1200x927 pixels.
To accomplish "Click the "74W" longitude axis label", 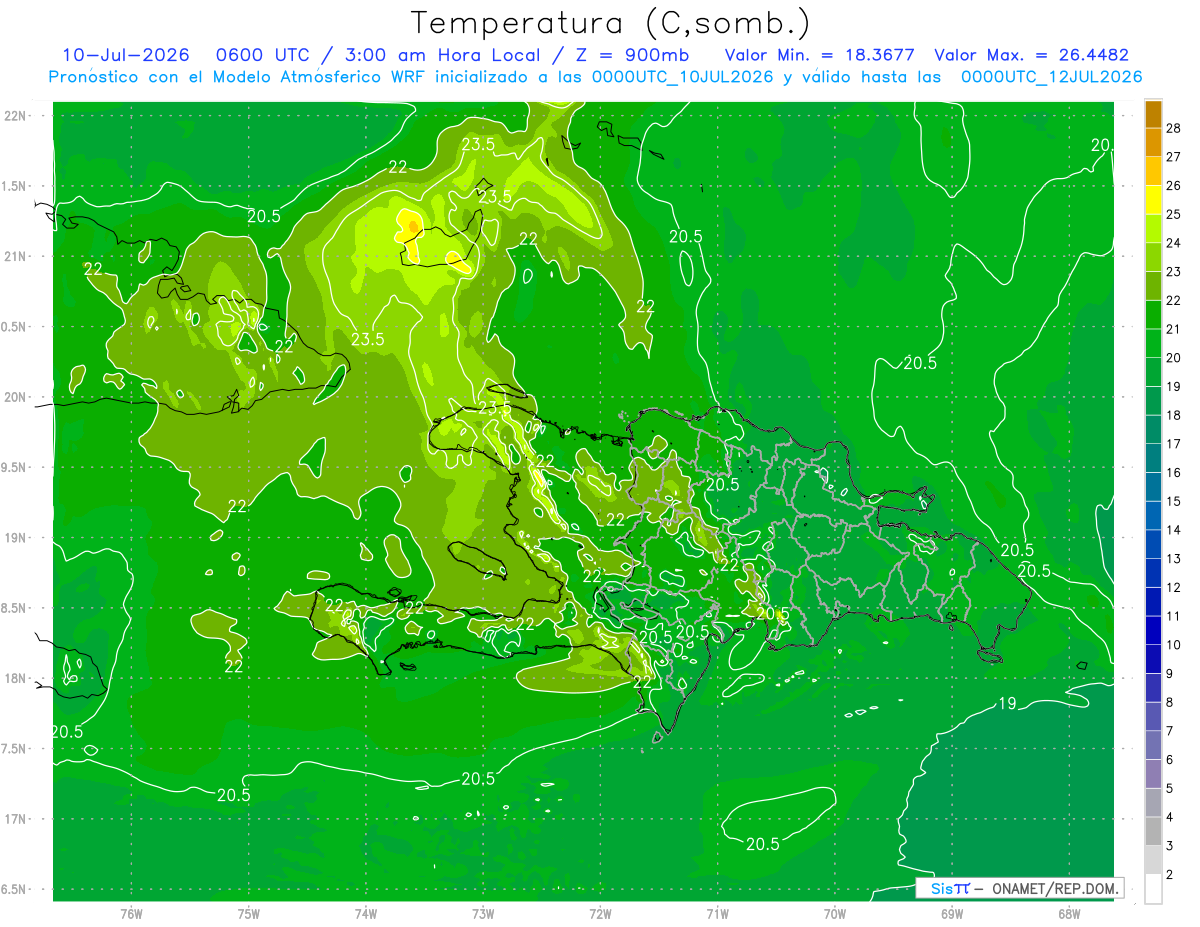I will point(366,914).
